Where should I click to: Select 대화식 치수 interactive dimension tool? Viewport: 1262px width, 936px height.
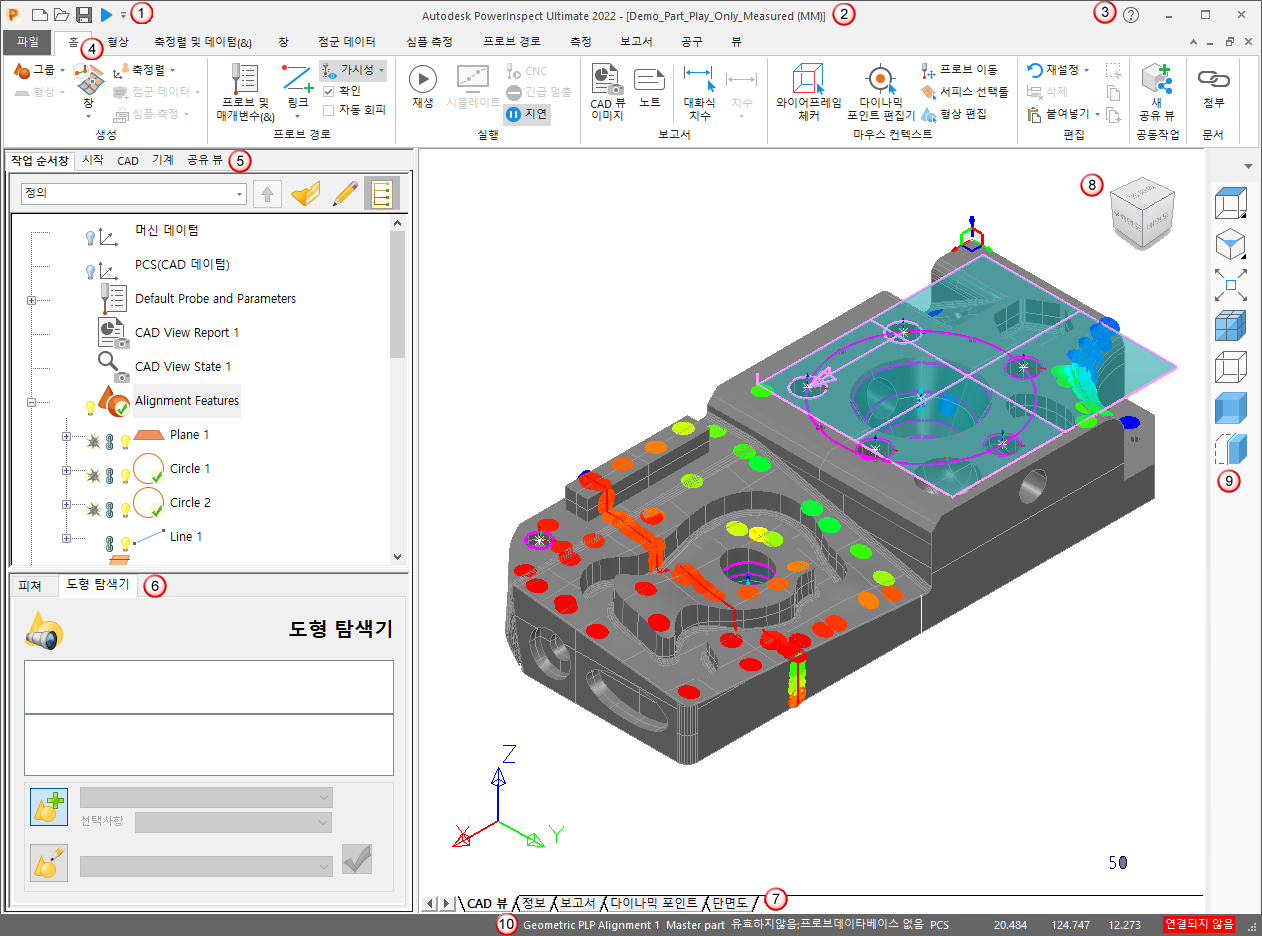699,93
